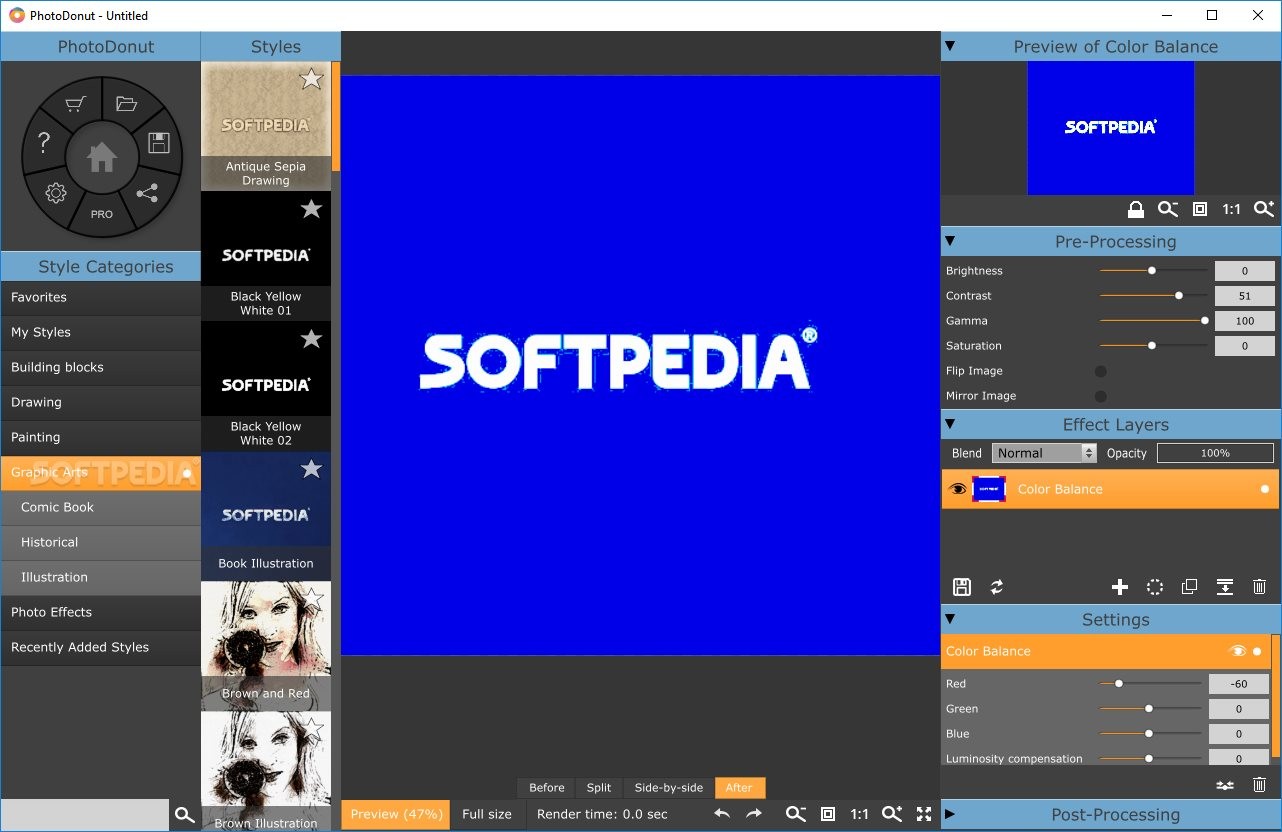Adjust the Contrast slider

click(1153, 296)
